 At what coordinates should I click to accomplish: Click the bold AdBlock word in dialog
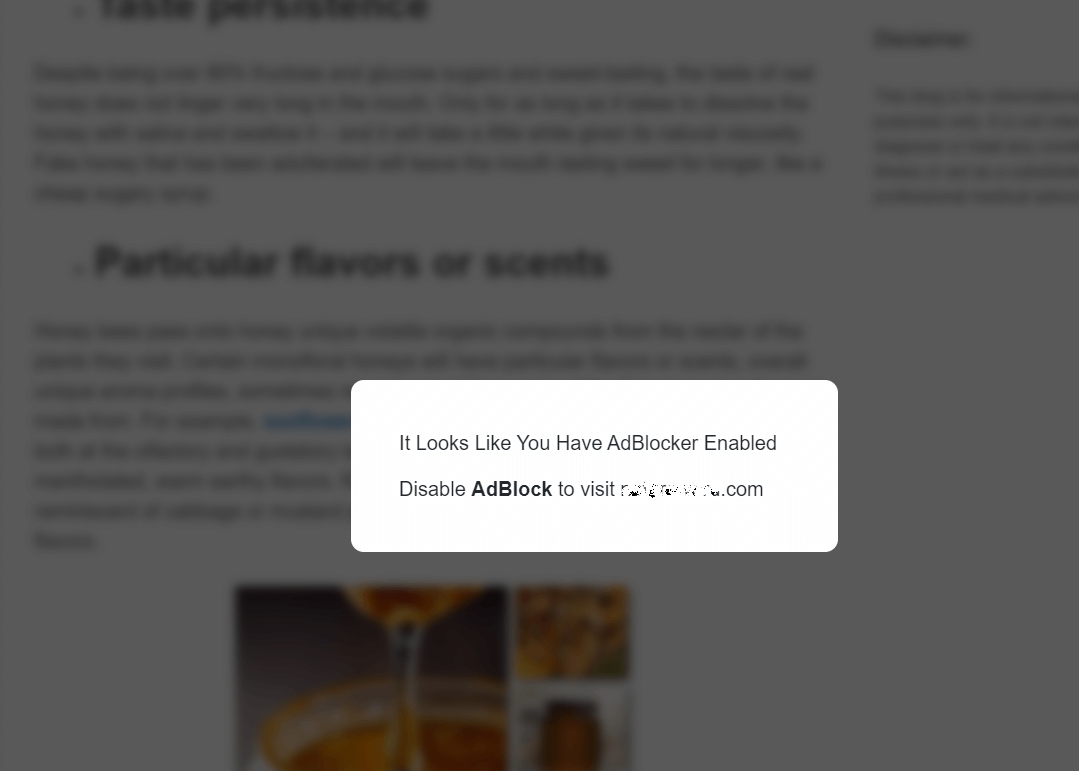511,489
